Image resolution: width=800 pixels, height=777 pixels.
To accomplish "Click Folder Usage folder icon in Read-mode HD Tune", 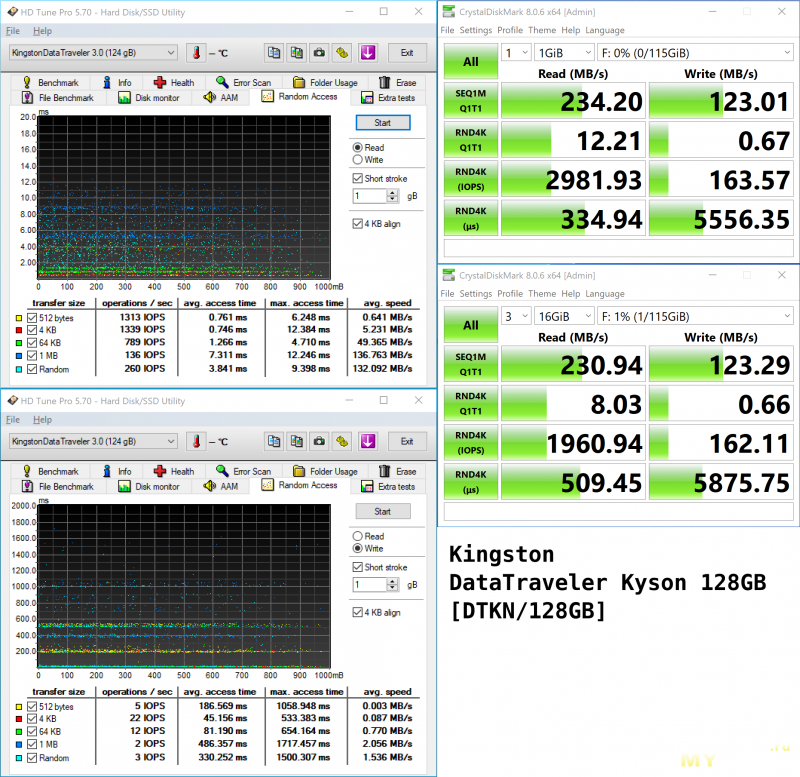I will pos(299,82).
